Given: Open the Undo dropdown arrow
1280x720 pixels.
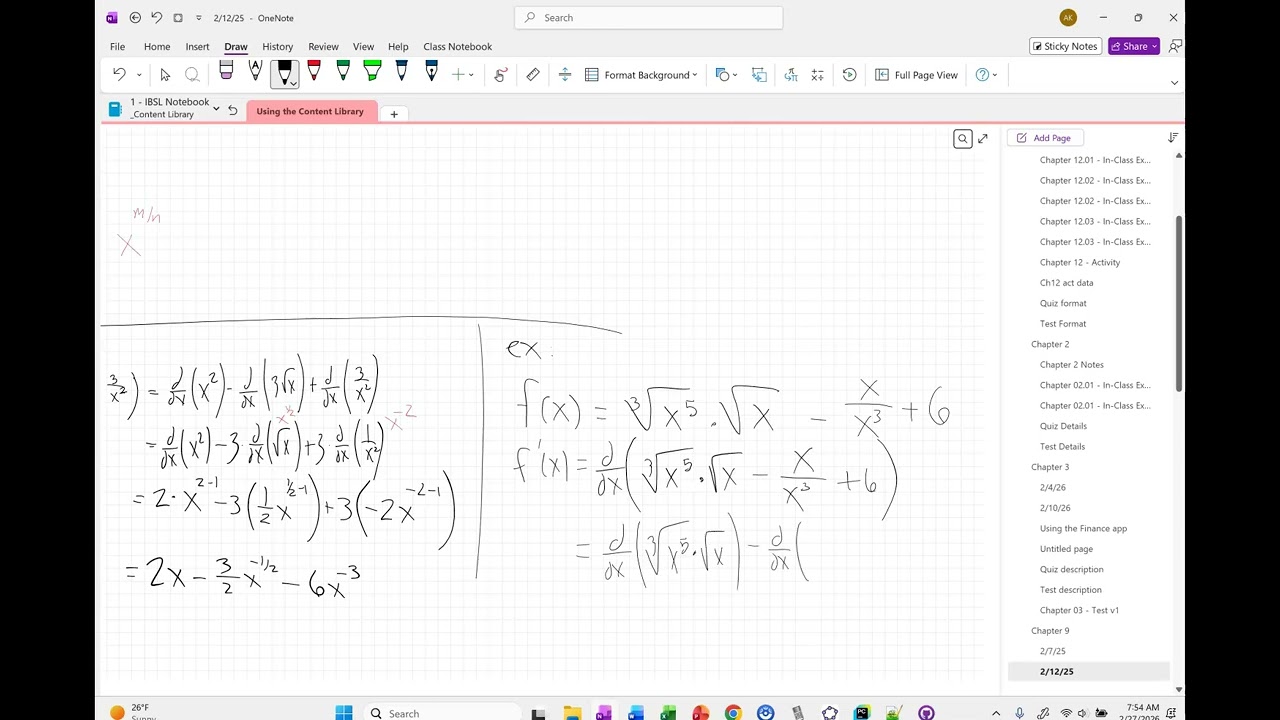Looking at the screenshot, I should (139, 75).
